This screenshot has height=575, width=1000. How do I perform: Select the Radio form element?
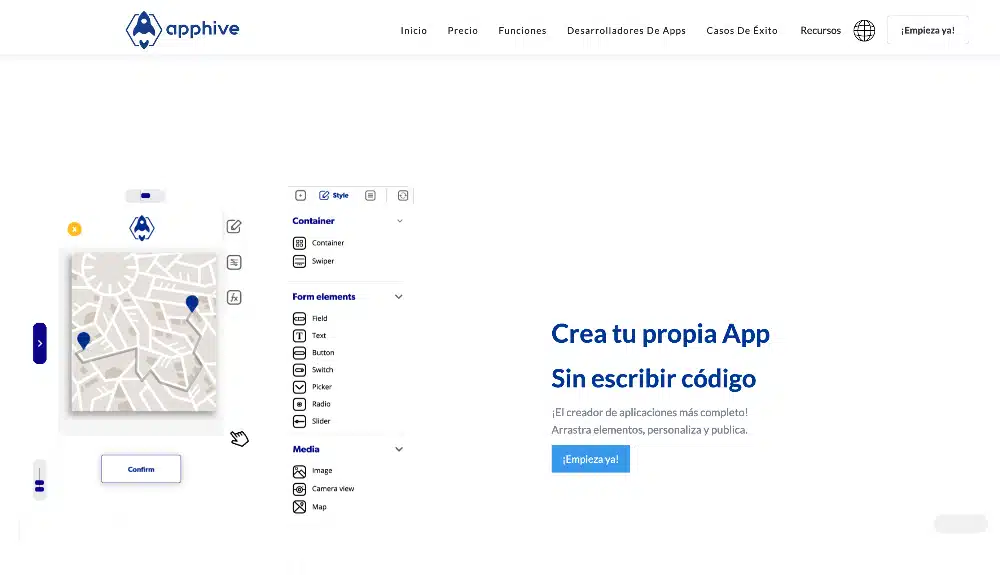[x=312, y=404]
